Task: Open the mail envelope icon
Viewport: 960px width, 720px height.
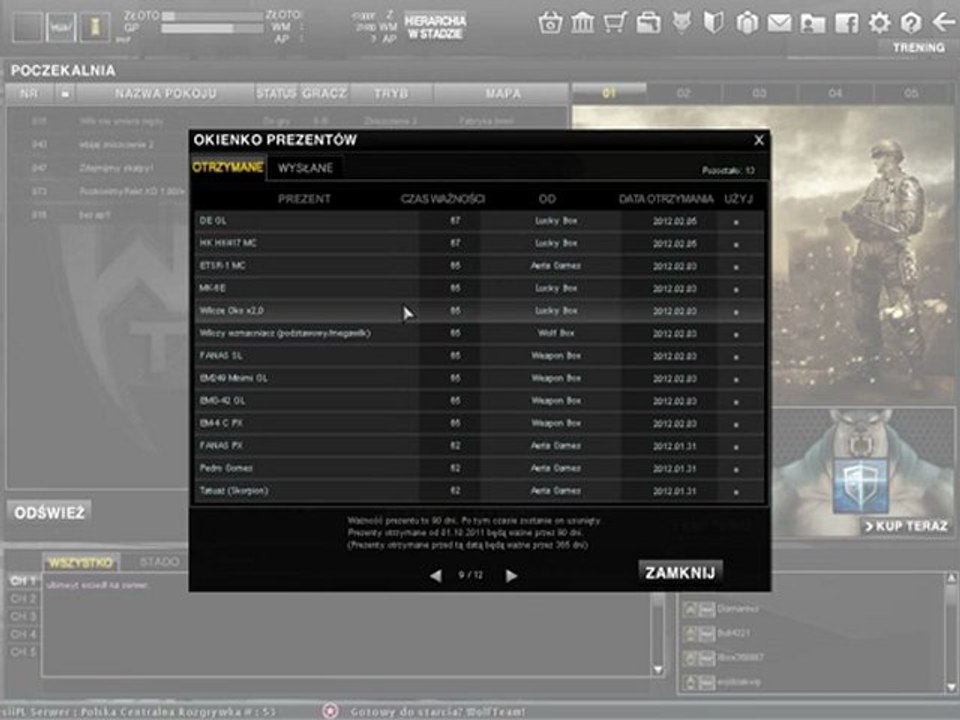Action: pos(779,24)
